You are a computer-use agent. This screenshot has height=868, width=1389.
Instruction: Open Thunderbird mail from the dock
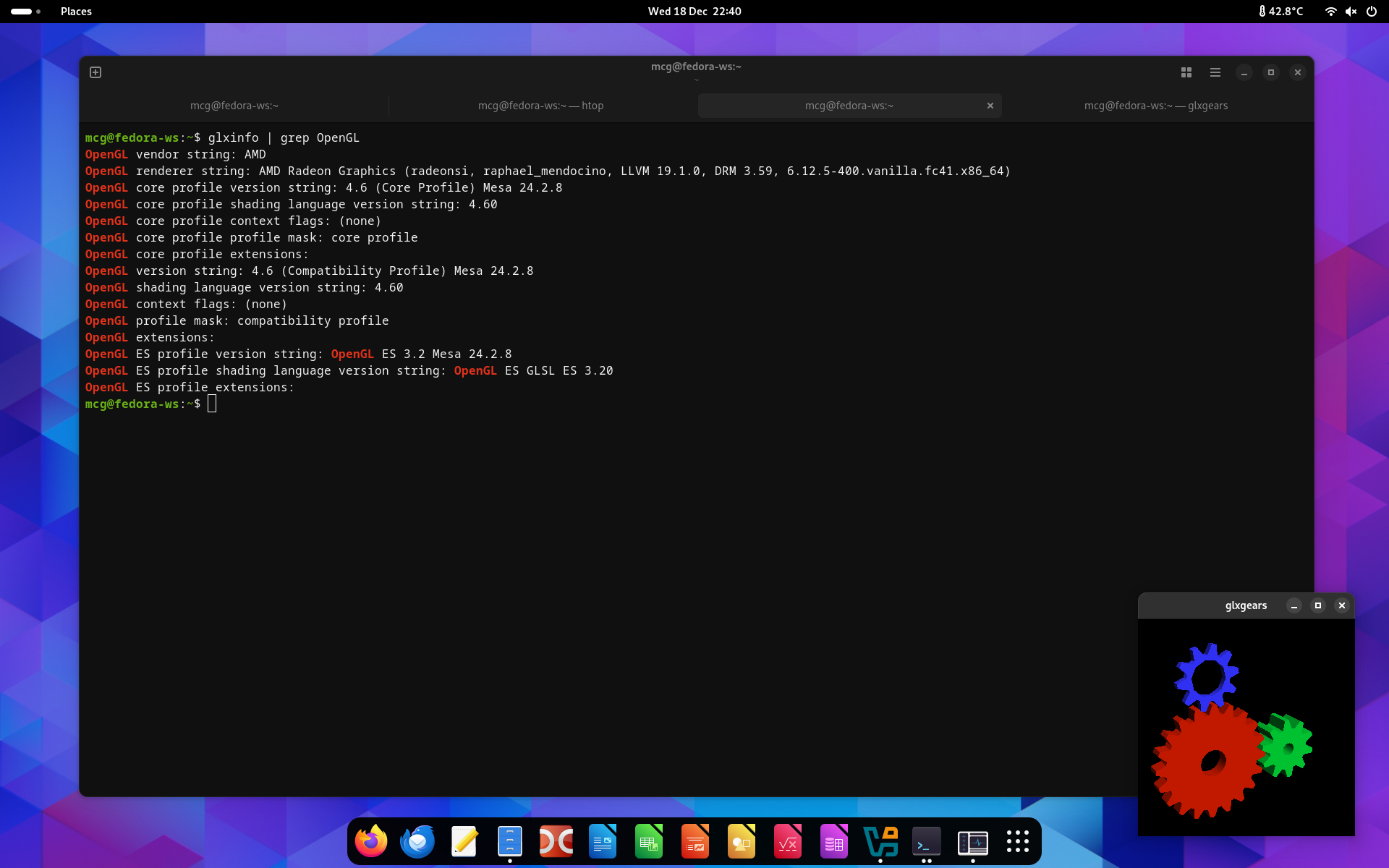click(x=417, y=842)
